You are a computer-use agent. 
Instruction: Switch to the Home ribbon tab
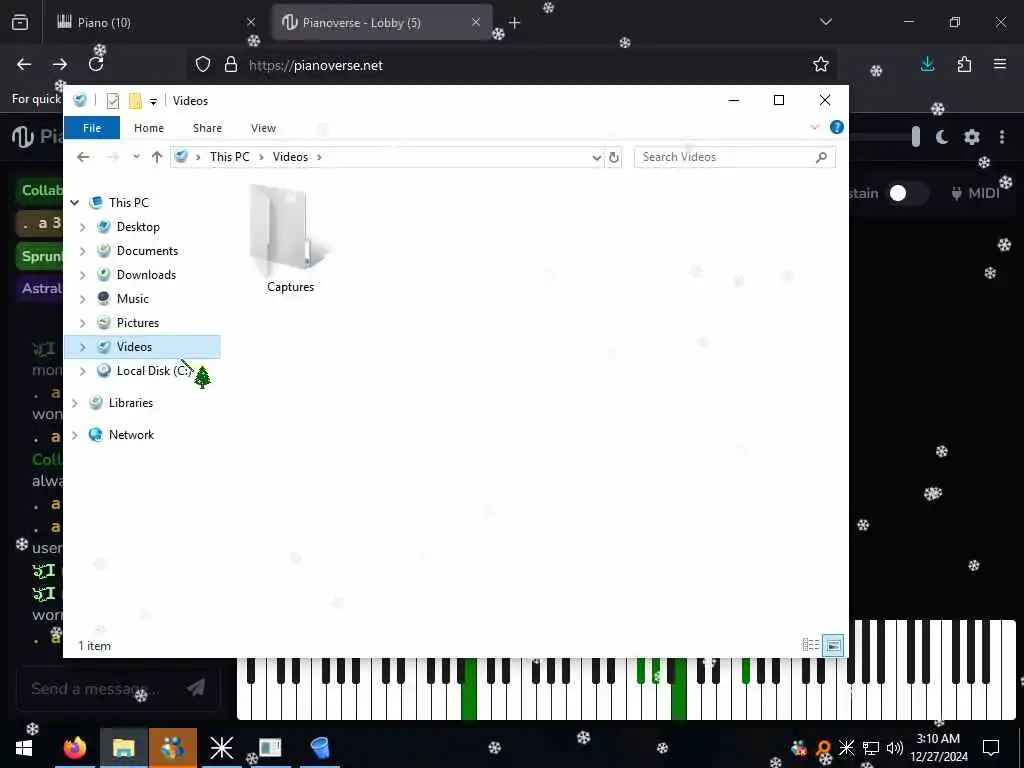click(149, 128)
